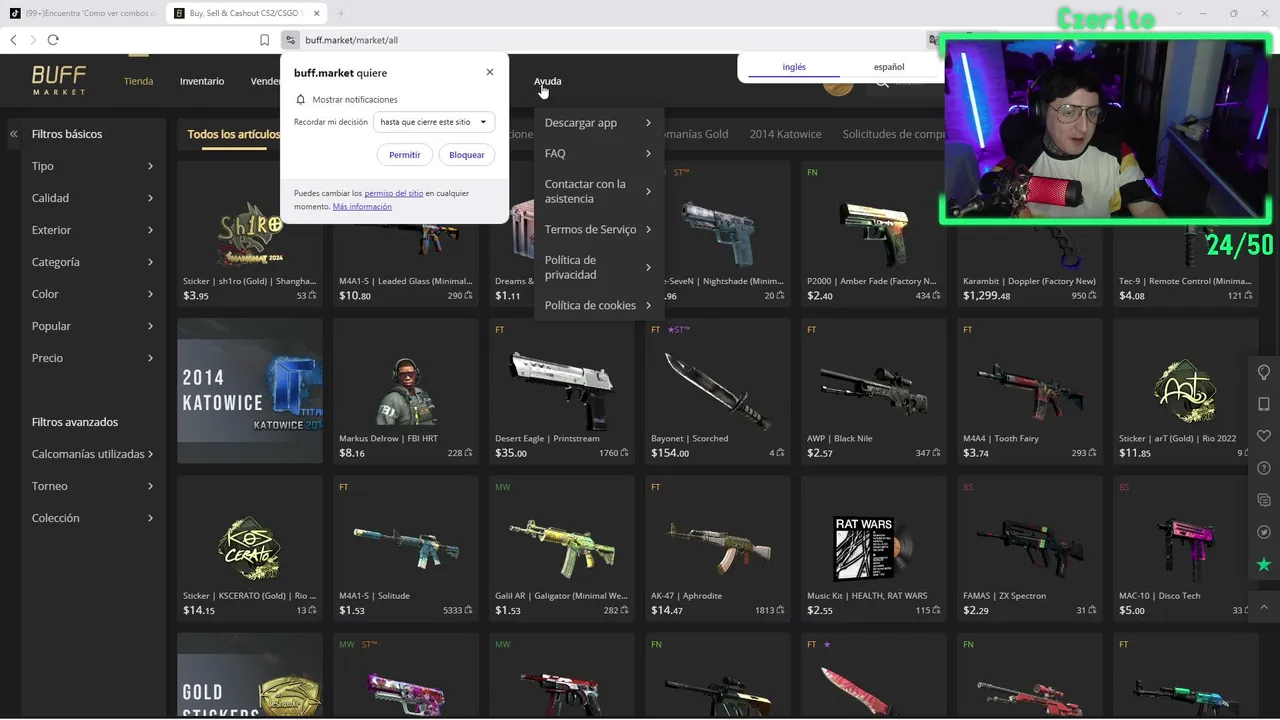Open the AK-47 Aphrodite listing
1280x720 pixels.
point(718,548)
